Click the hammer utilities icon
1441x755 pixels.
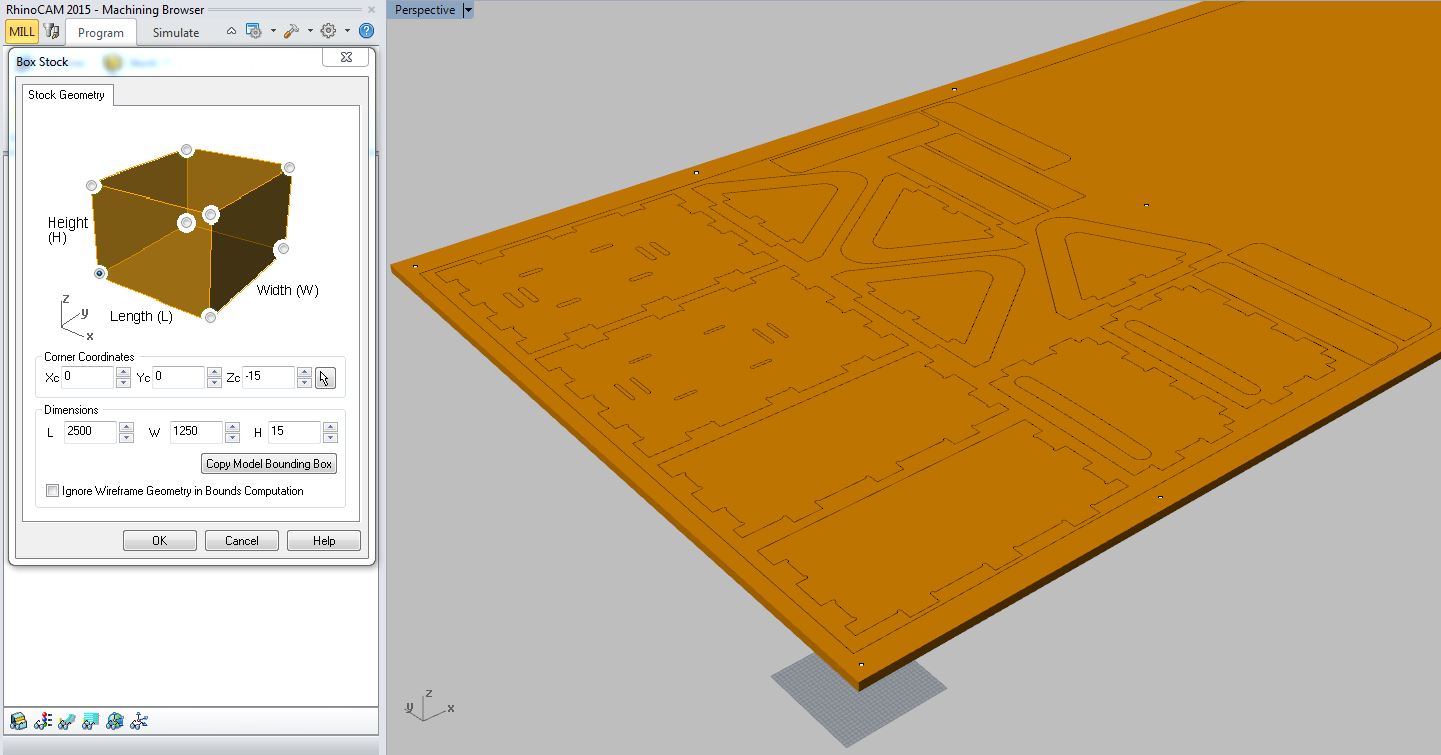[x=291, y=31]
